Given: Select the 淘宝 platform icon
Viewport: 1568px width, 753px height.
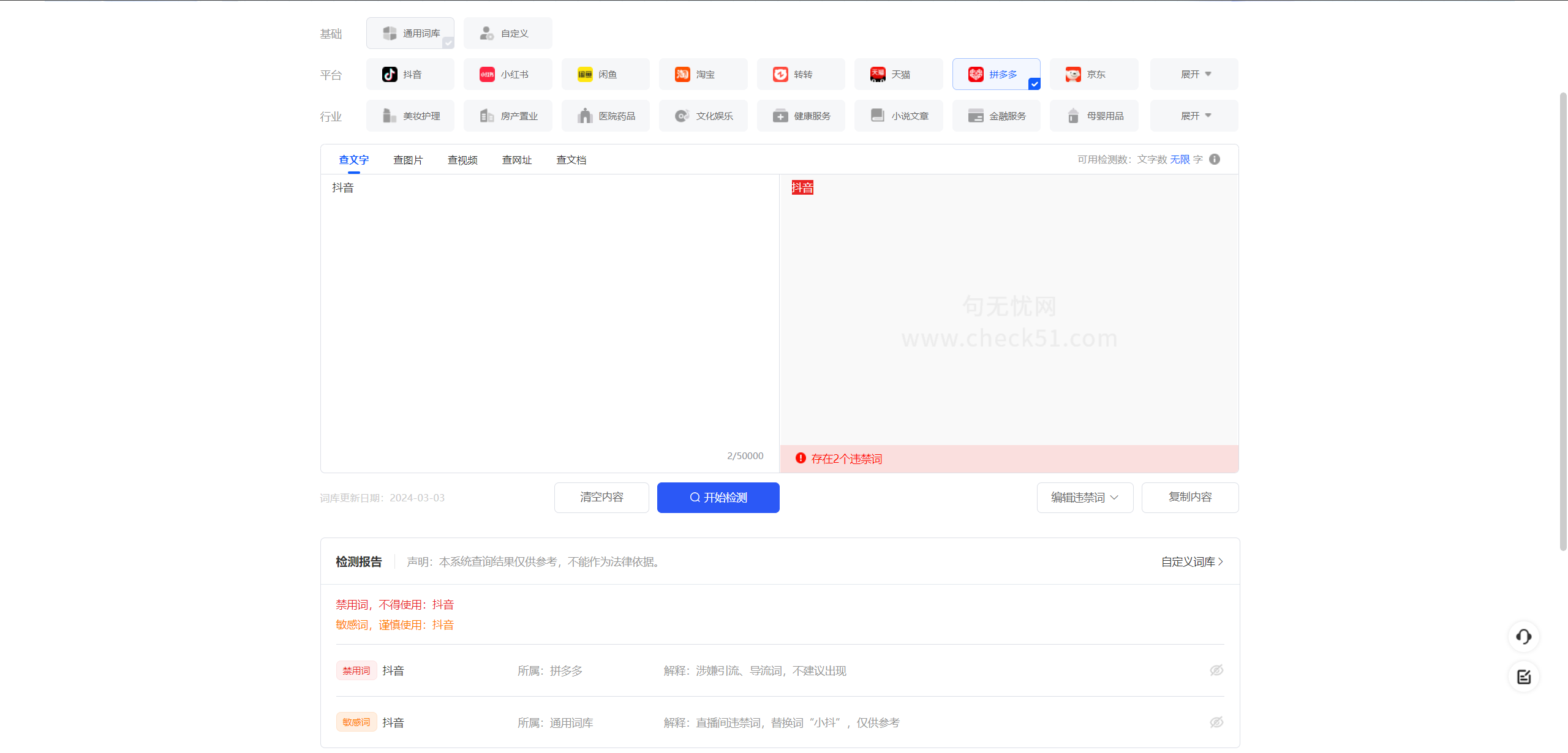Looking at the screenshot, I should point(682,74).
